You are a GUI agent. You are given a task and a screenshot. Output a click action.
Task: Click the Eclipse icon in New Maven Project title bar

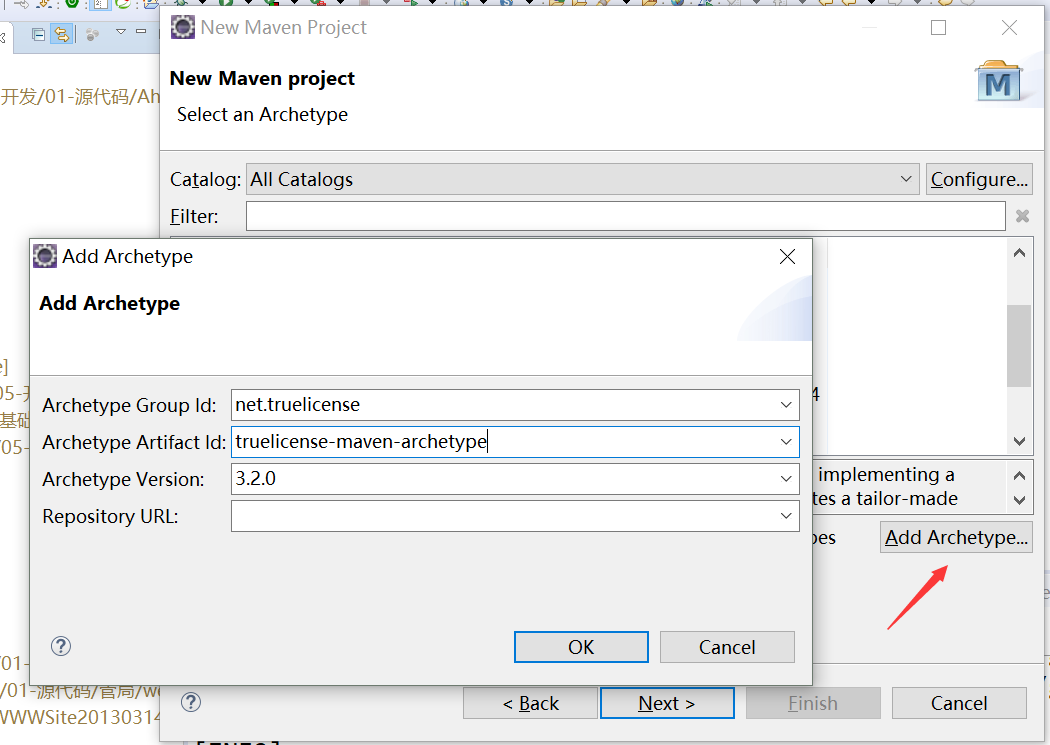[x=183, y=27]
